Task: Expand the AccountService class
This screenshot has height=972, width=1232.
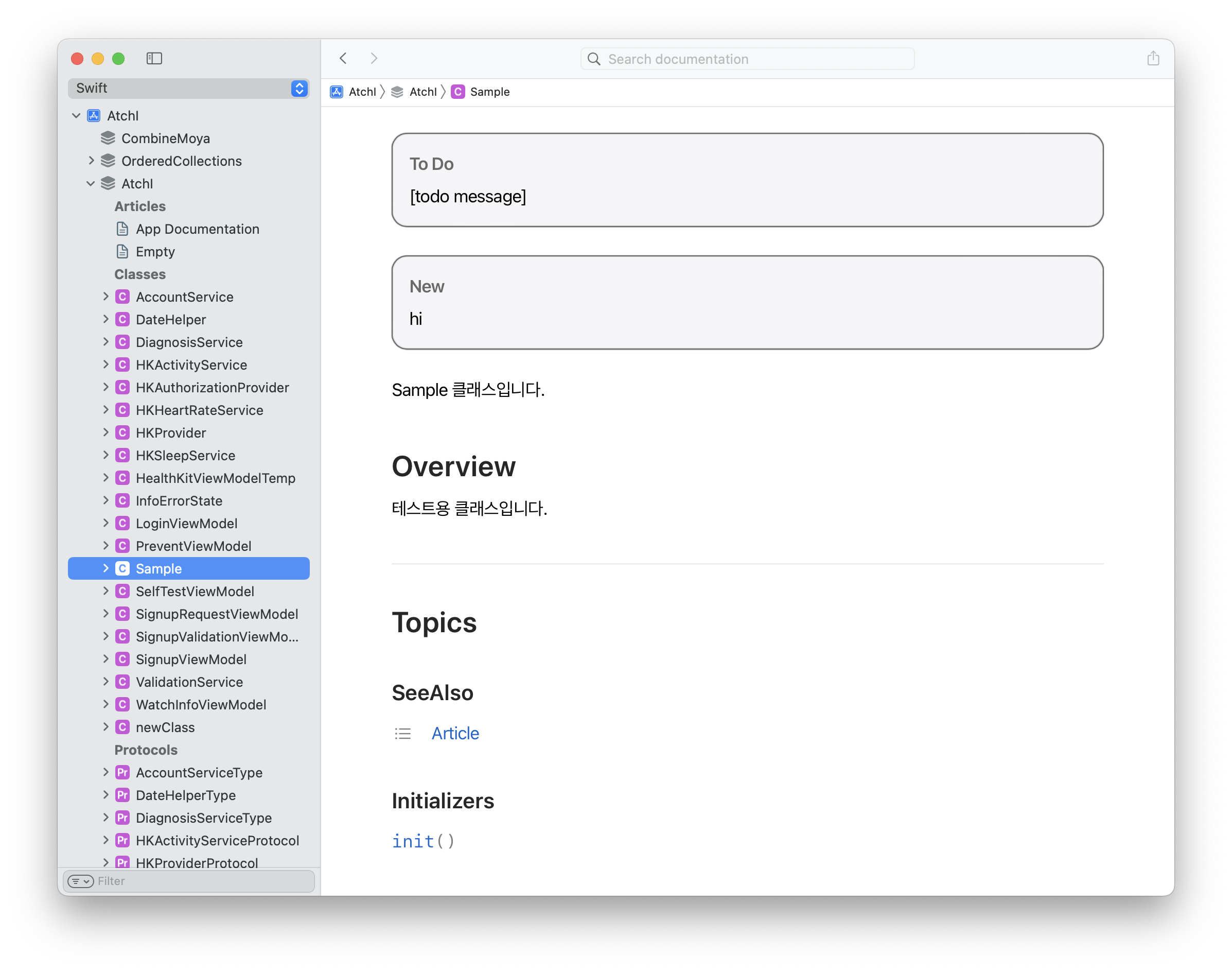Action: tap(106, 297)
